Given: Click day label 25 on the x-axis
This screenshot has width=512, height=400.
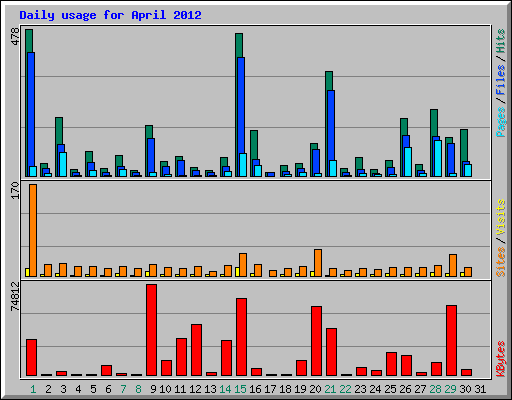Looking at the screenshot, I should [x=390, y=389].
